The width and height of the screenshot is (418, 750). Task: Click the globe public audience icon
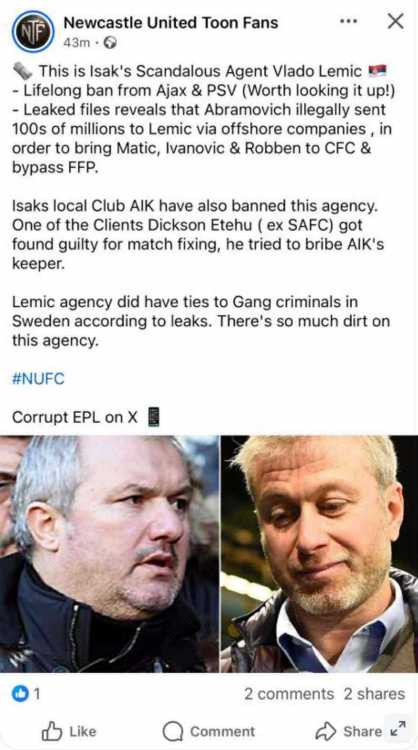tap(110, 43)
